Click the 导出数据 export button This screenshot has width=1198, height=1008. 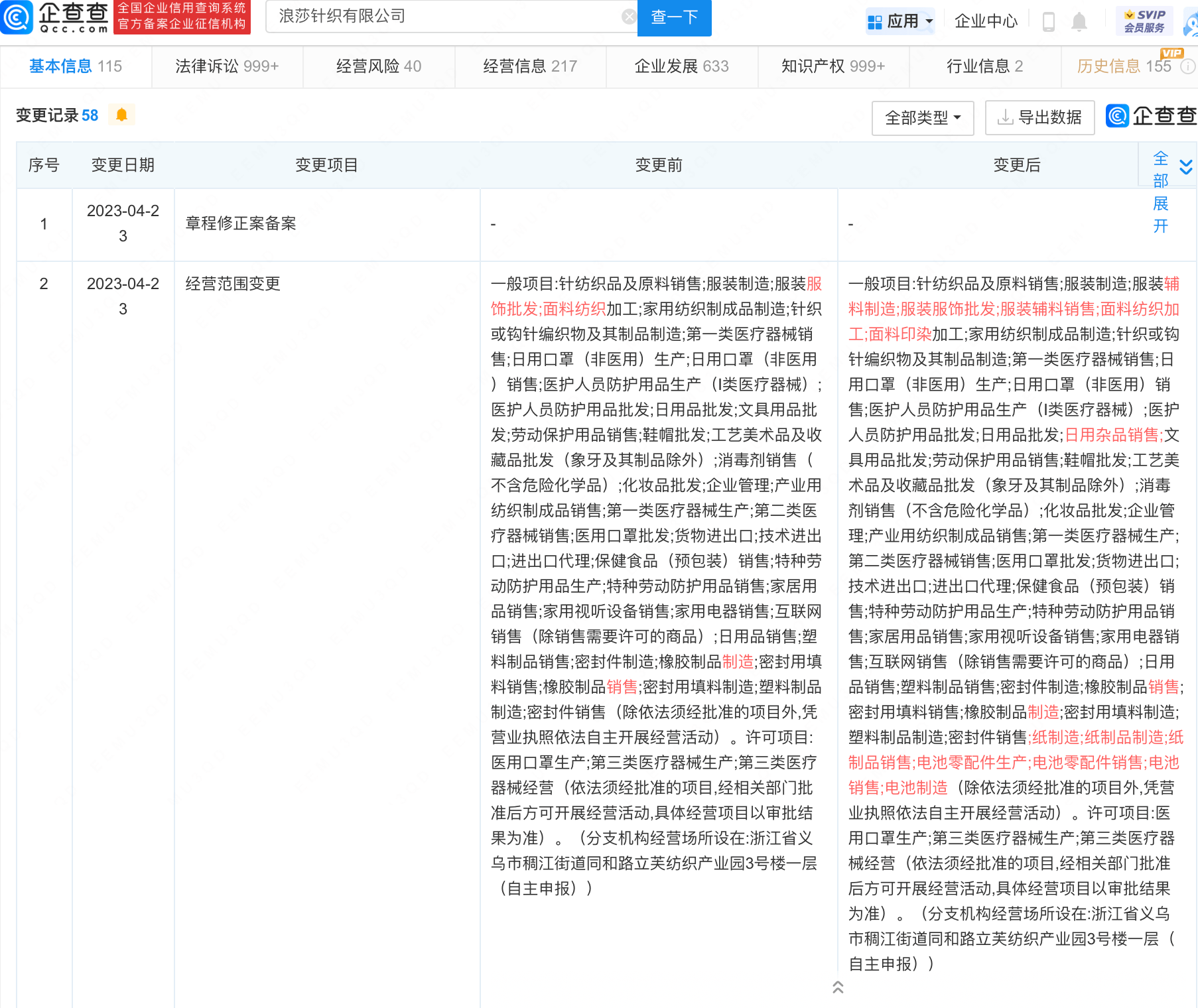pyautogui.click(x=1039, y=117)
